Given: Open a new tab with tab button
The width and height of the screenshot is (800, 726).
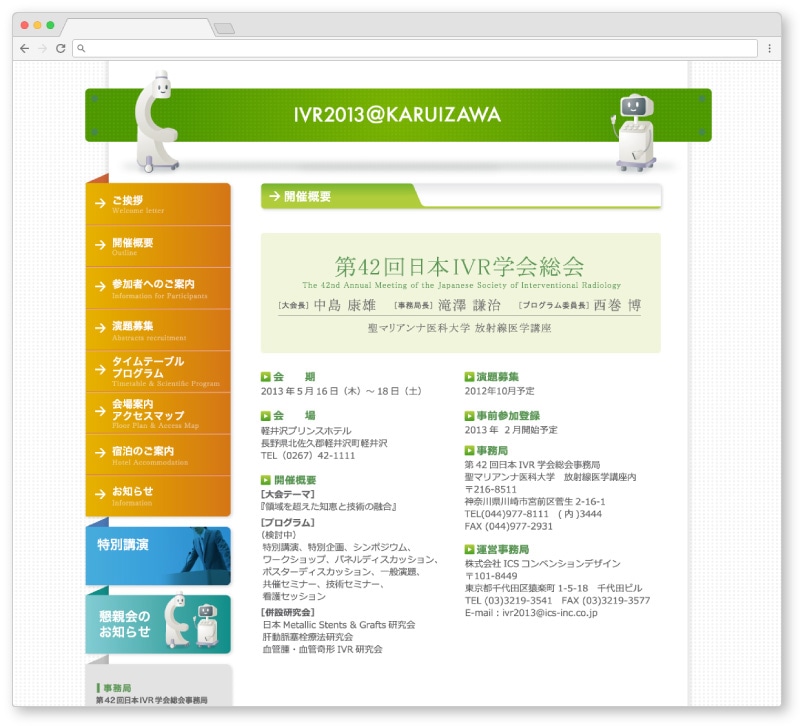Looking at the screenshot, I should coord(224,28).
